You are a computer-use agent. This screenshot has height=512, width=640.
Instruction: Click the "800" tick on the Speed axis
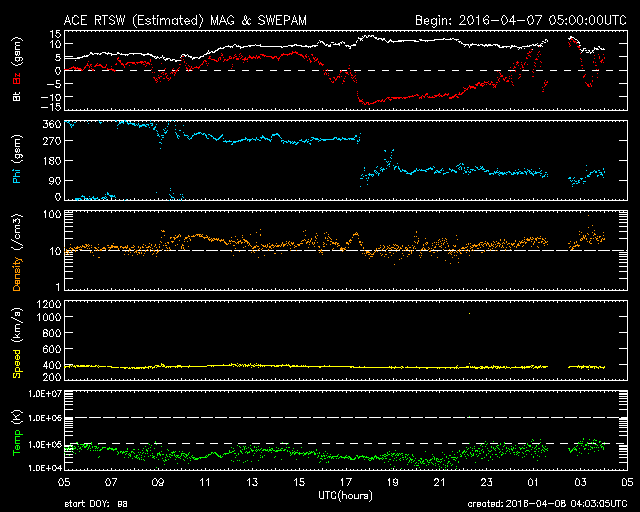pyautogui.click(x=52, y=333)
